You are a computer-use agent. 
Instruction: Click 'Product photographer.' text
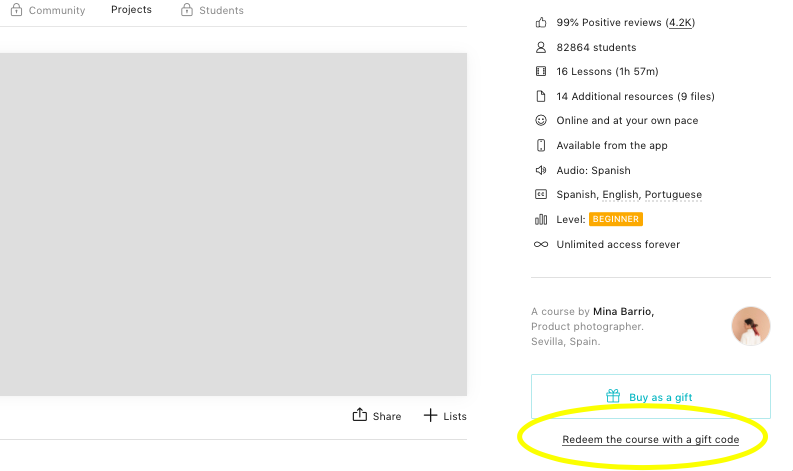coord(587,326)
